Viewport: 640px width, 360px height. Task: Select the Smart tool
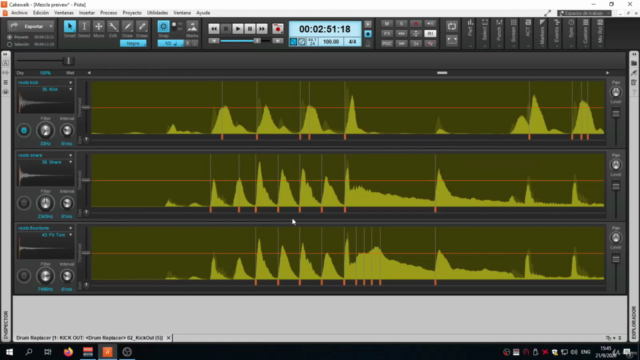[70, 27]
